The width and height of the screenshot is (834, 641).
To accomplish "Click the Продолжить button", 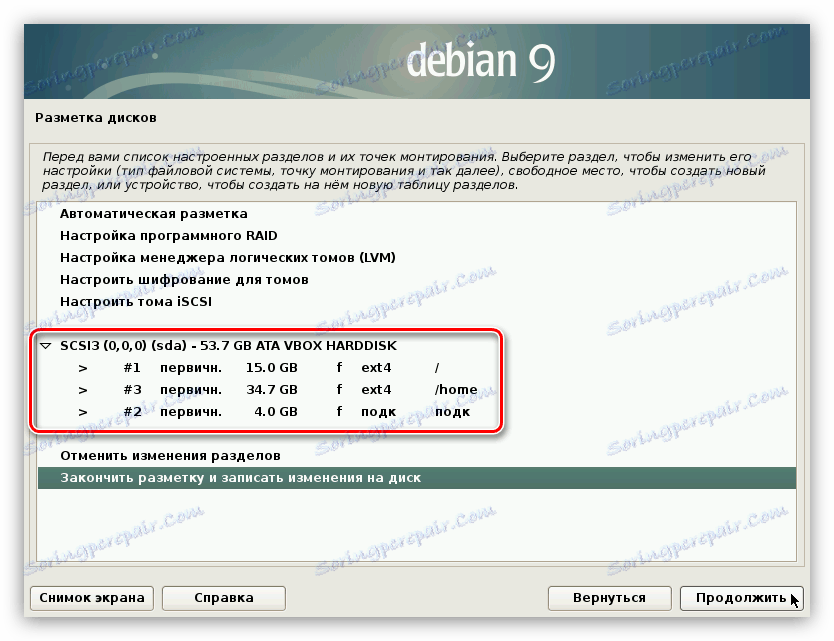I will click(741, 598).
